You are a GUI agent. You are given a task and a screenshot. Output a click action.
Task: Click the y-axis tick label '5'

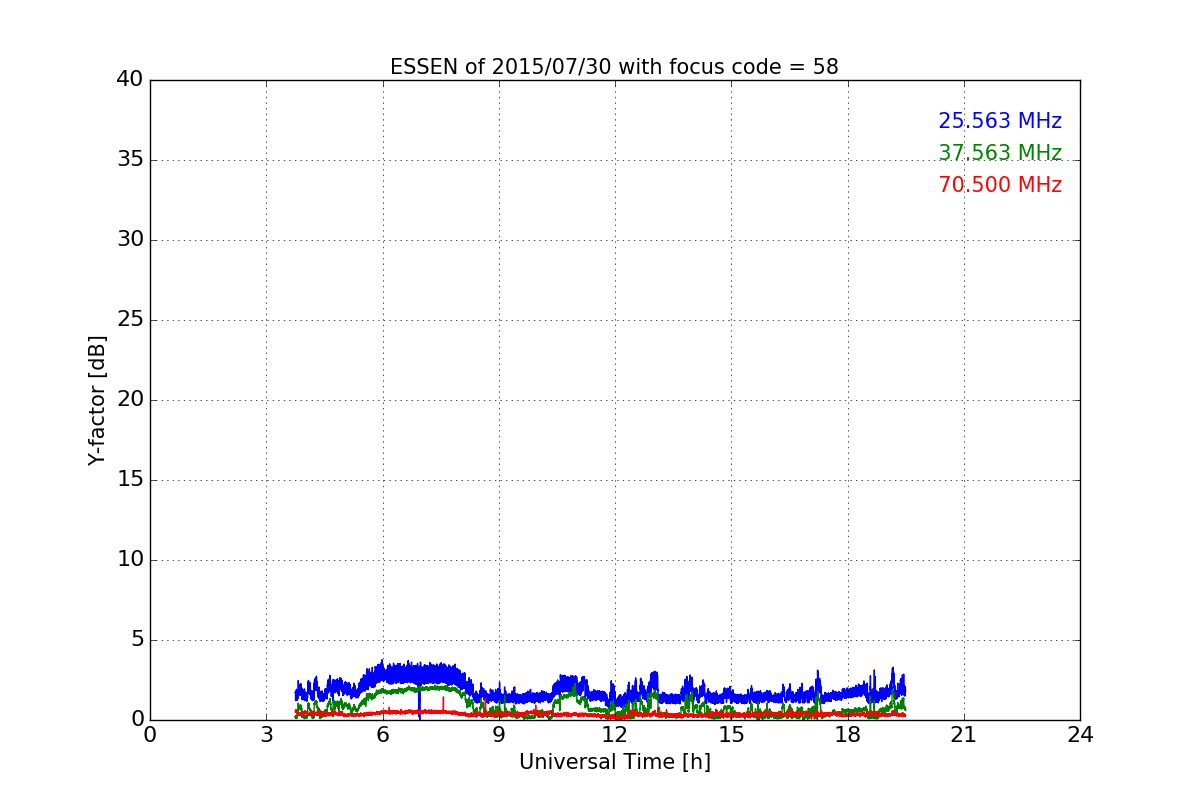[136, 640]
